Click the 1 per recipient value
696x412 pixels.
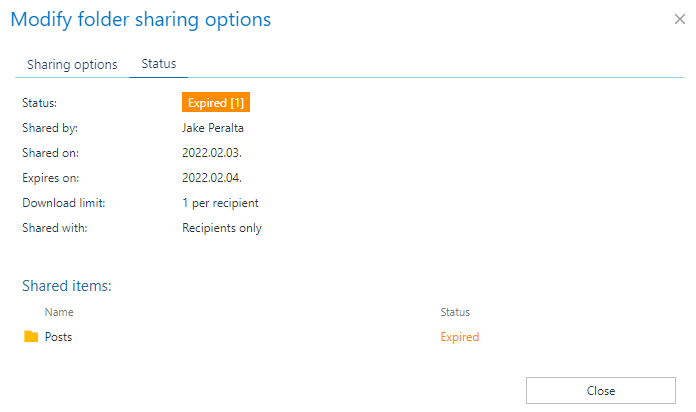pyautogui.click(x=220, y=203)
